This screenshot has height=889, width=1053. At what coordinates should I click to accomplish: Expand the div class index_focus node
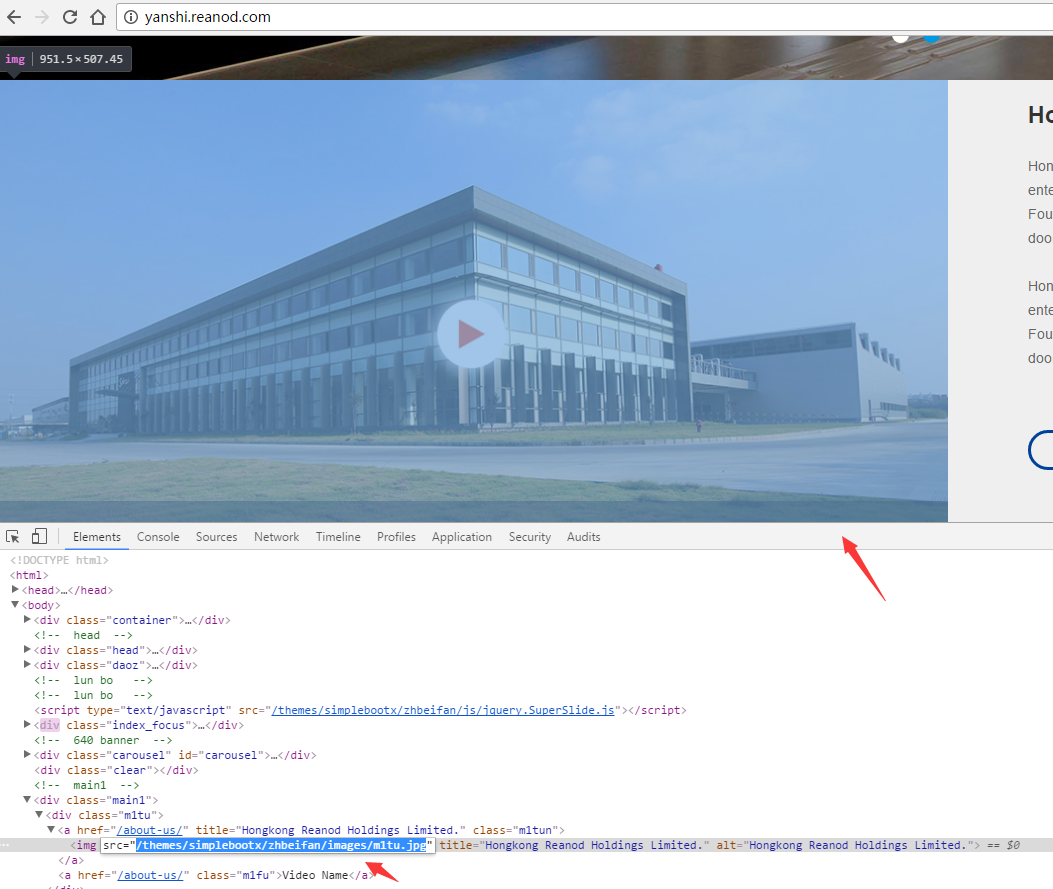pos(28,724)
